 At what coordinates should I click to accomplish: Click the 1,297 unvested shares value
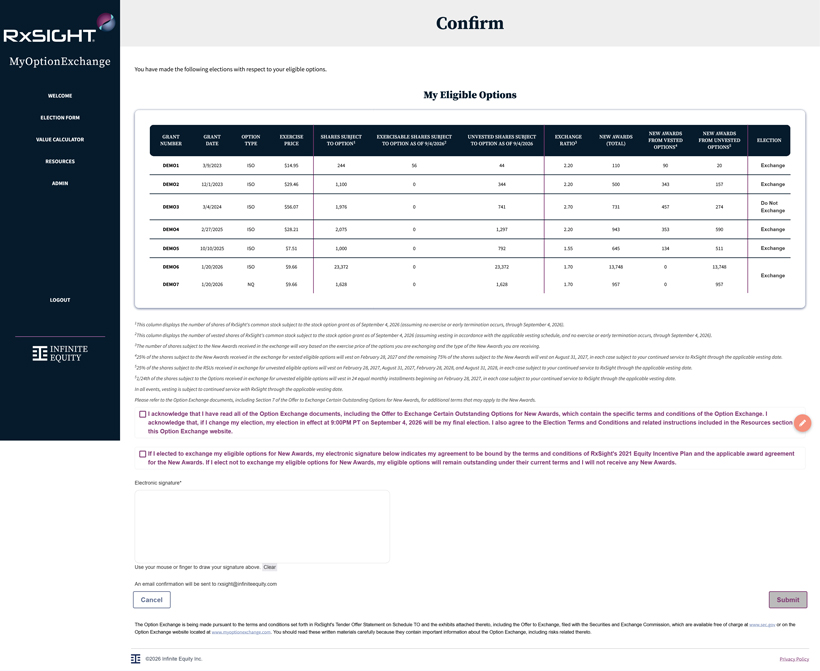[x=502, y=230]
